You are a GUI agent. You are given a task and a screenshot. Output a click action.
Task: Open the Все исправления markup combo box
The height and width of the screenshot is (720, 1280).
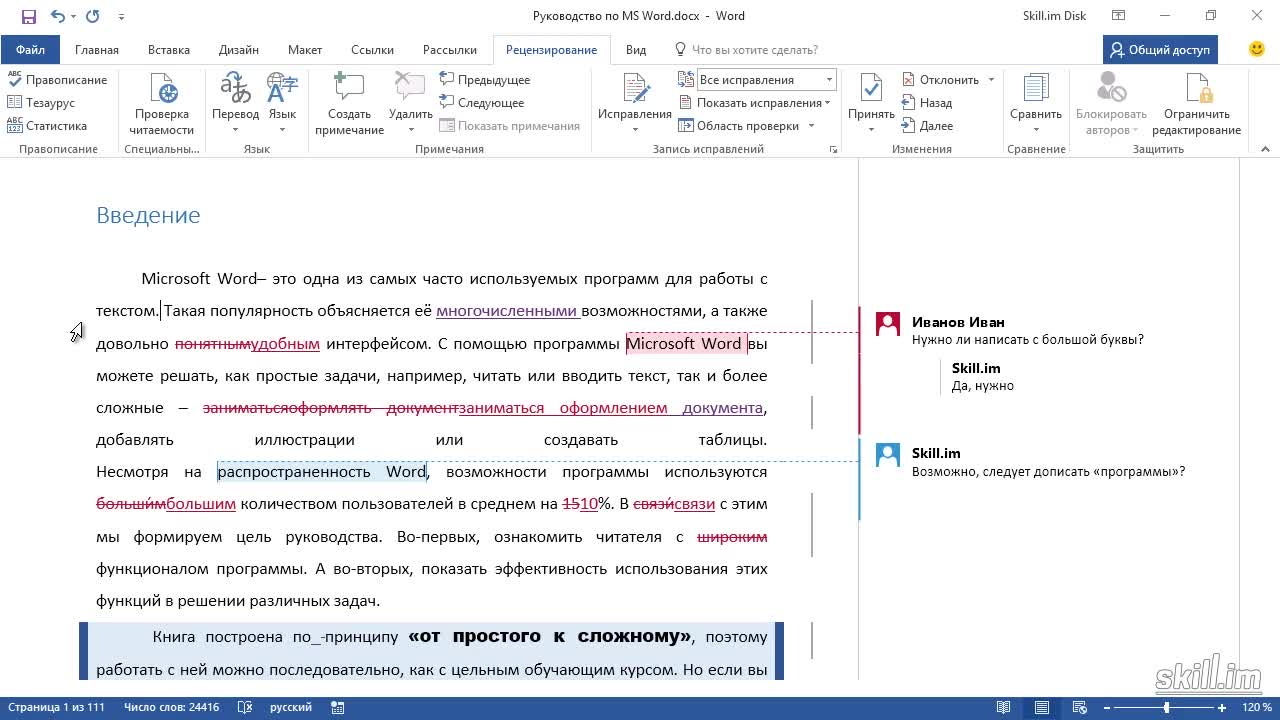[767, 80]
